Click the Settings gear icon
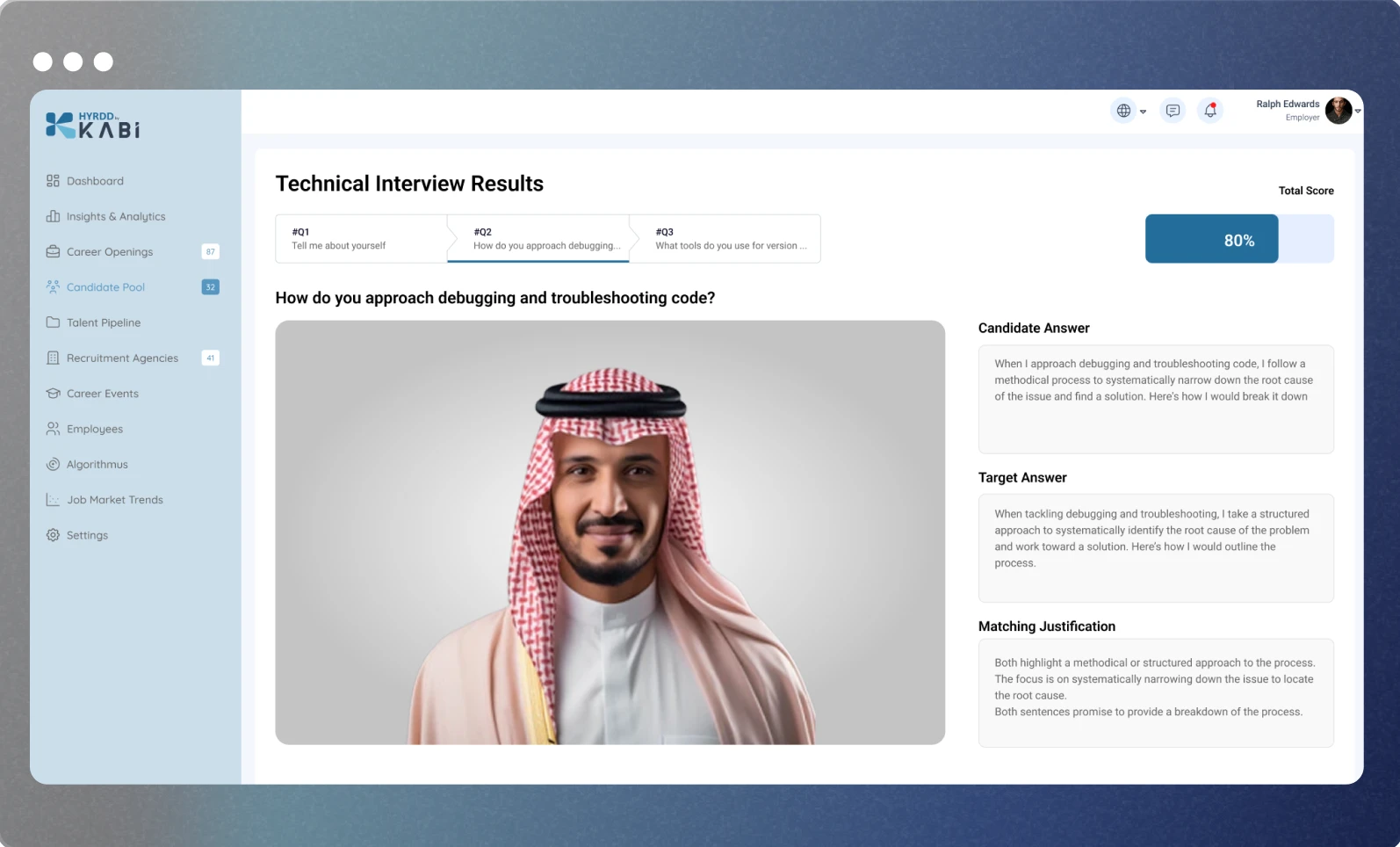The image size is (1400, 847). click(x=53, y=535)
